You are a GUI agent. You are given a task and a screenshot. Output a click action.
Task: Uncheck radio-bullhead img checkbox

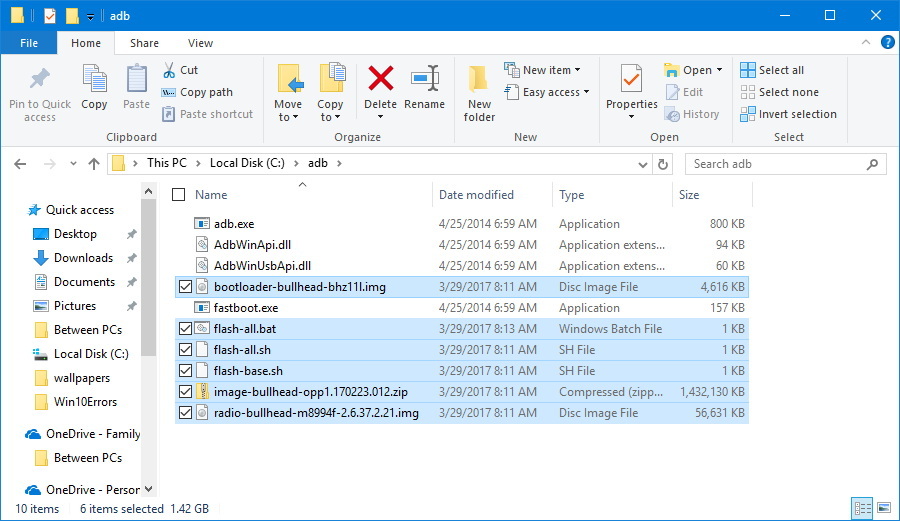(x=185, y=413)
